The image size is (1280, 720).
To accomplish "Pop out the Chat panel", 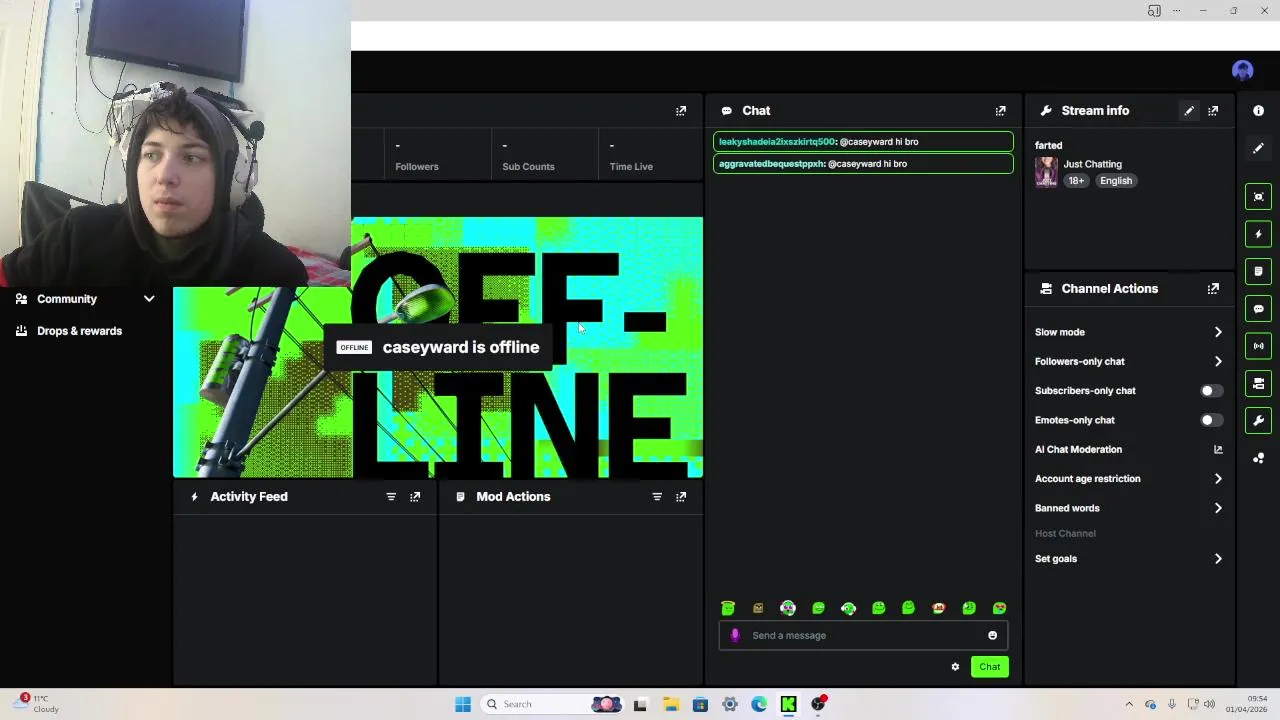I will pos(1000,111).
